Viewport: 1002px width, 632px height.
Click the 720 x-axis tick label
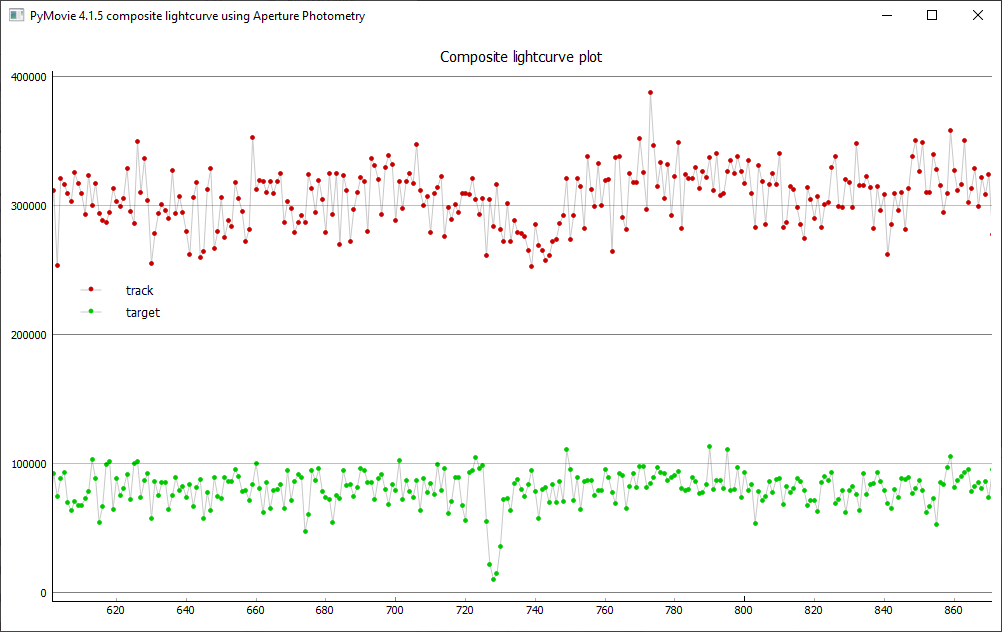point(464,609)
